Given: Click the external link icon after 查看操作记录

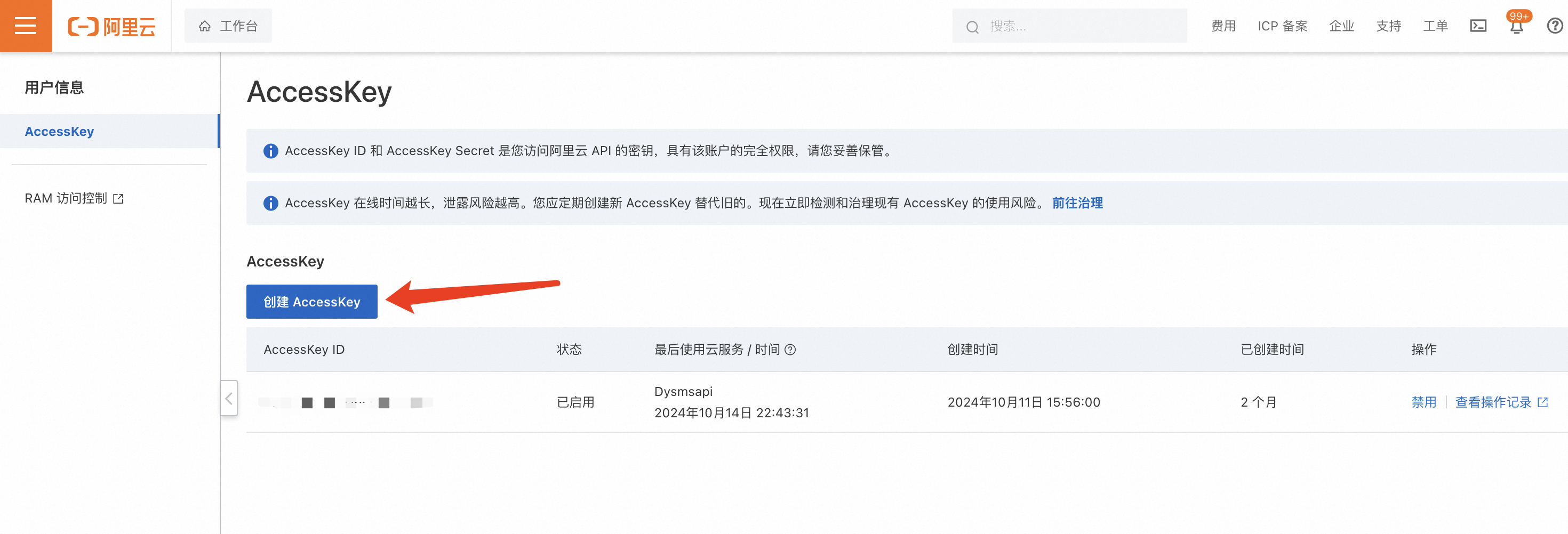Looking at the screenshot, I should (x=1542, y=402).
